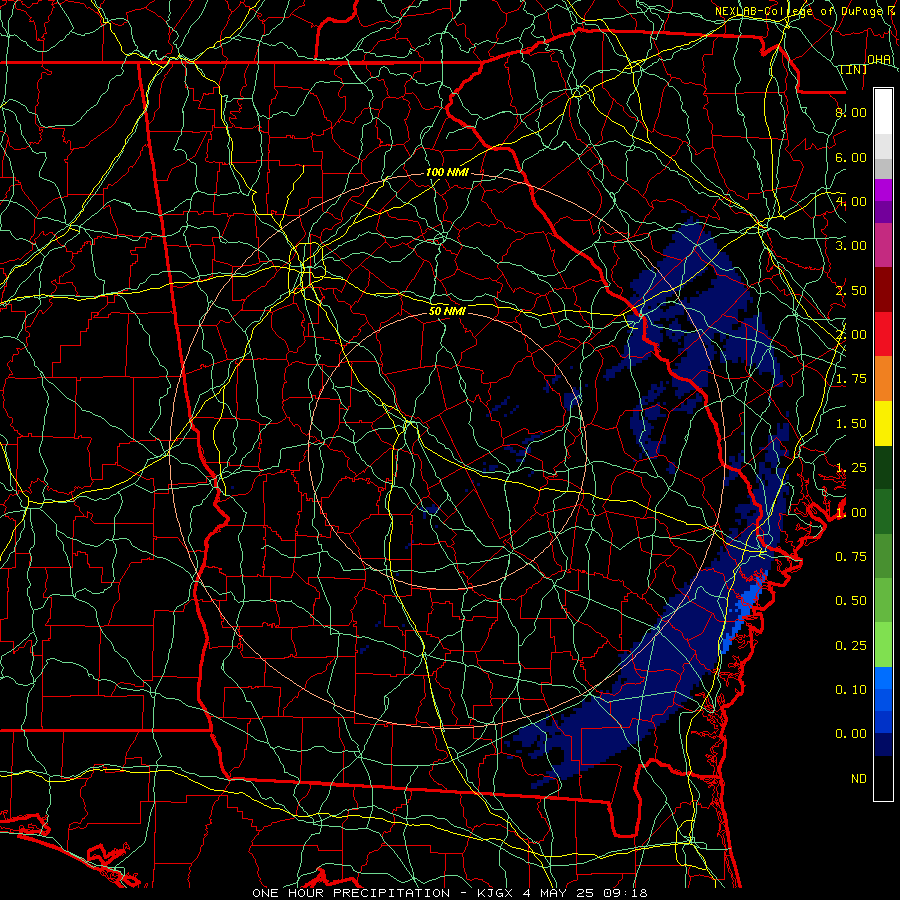This screenshot has height=900, width=900.
Task: Click the magenta swatch beside 4.00 label
Action: click(x=883, y=190)
